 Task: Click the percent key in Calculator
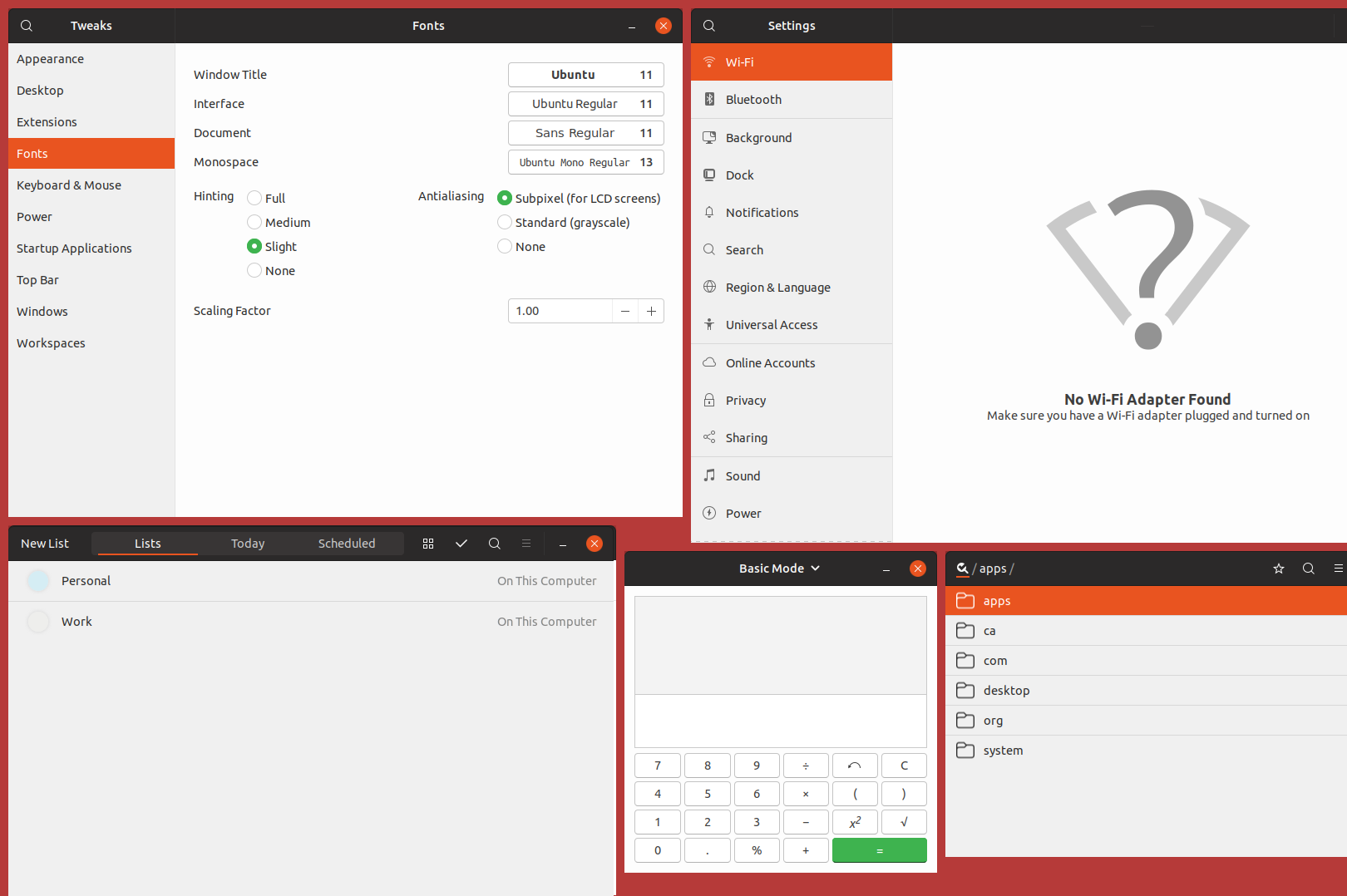pos(757,850)
